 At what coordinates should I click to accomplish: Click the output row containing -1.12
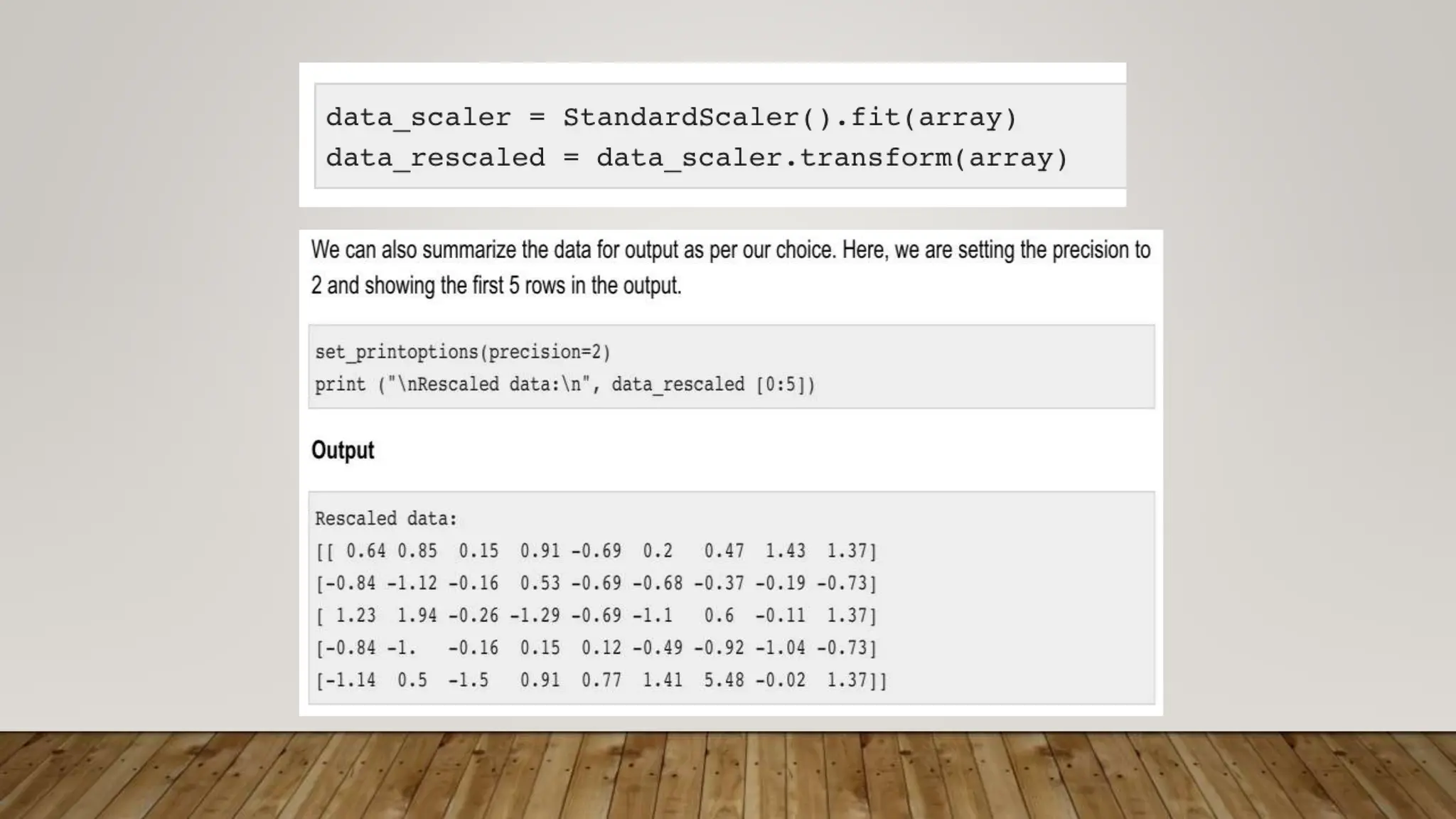coord(596,584)
